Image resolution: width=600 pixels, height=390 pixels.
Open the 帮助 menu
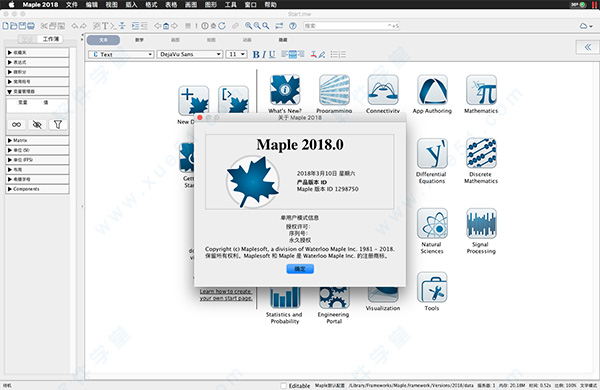pyautogui.click(x=271, y=5)
